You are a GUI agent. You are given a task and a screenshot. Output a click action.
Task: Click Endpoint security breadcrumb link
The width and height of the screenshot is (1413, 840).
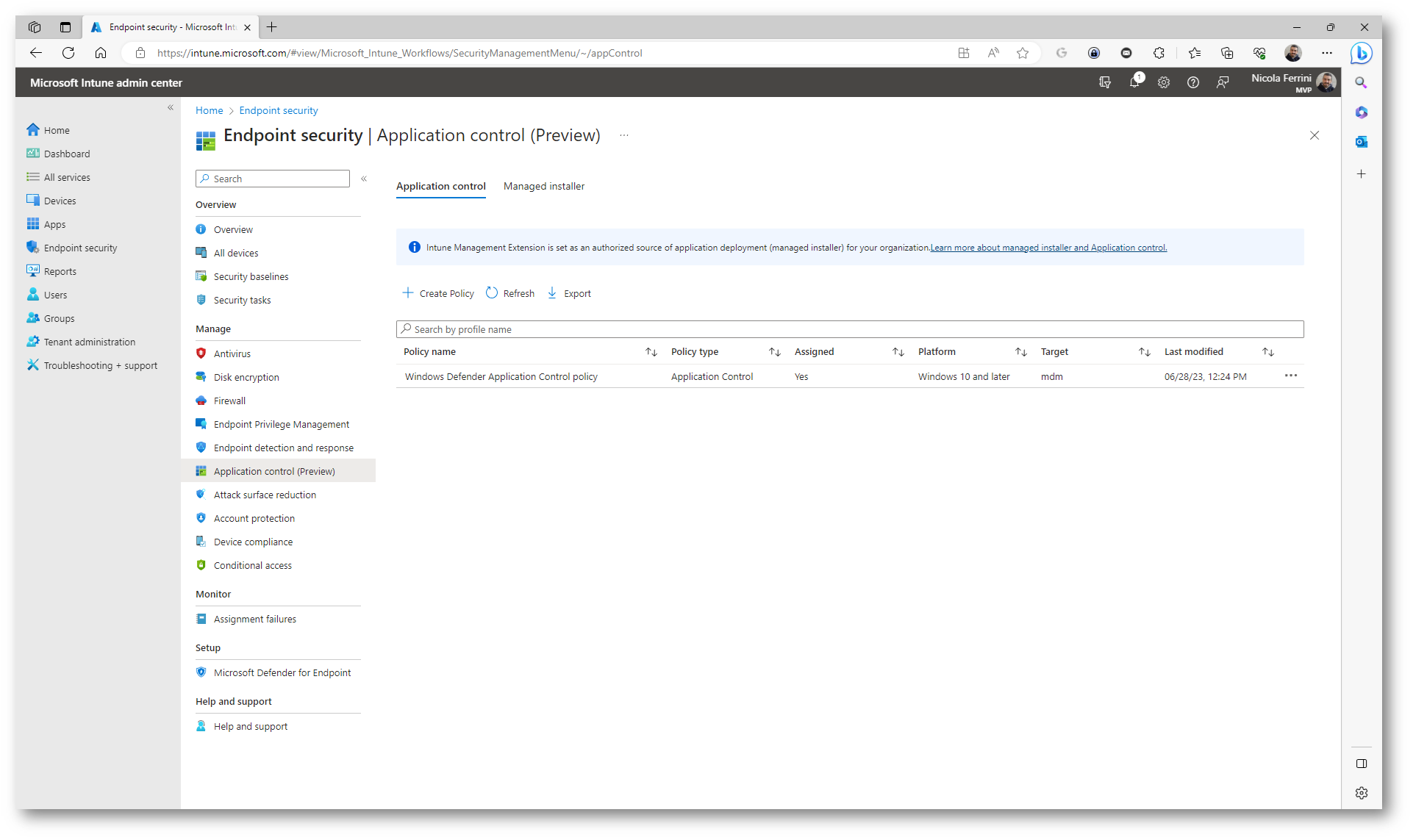pos(279,110)
